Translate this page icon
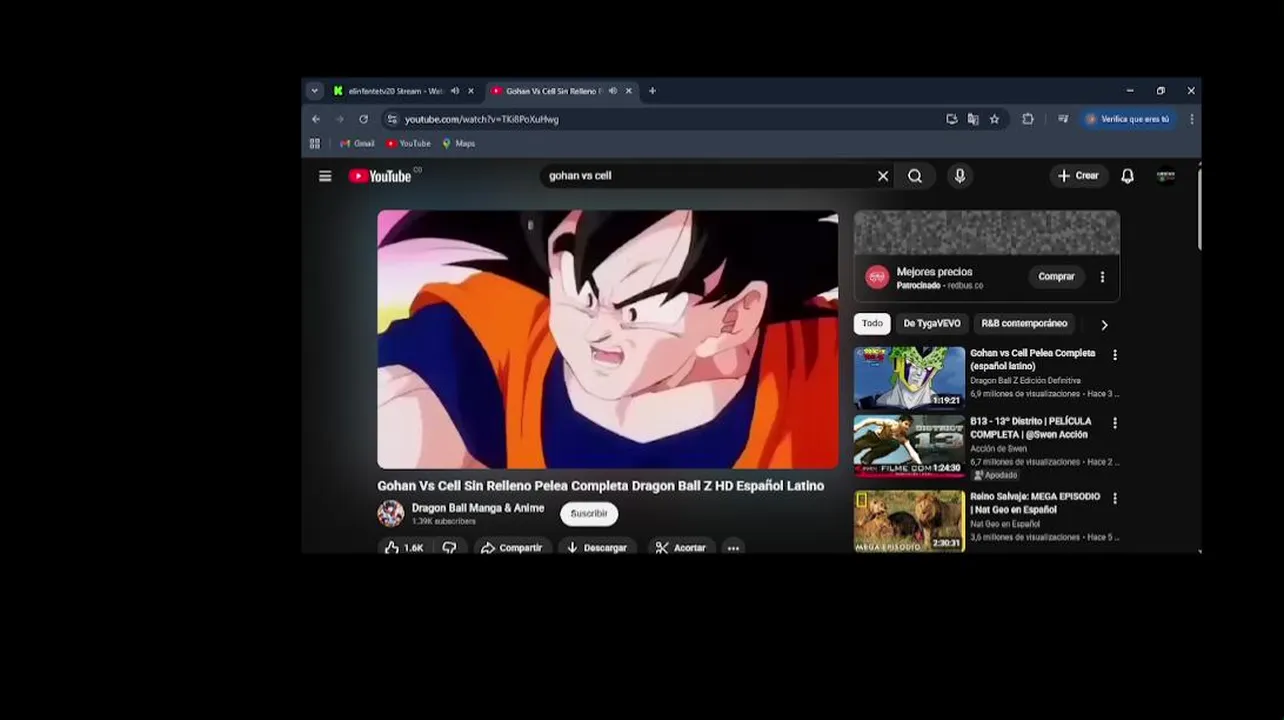This screenshot has height=720, width=1284. [x=973, y=119]
